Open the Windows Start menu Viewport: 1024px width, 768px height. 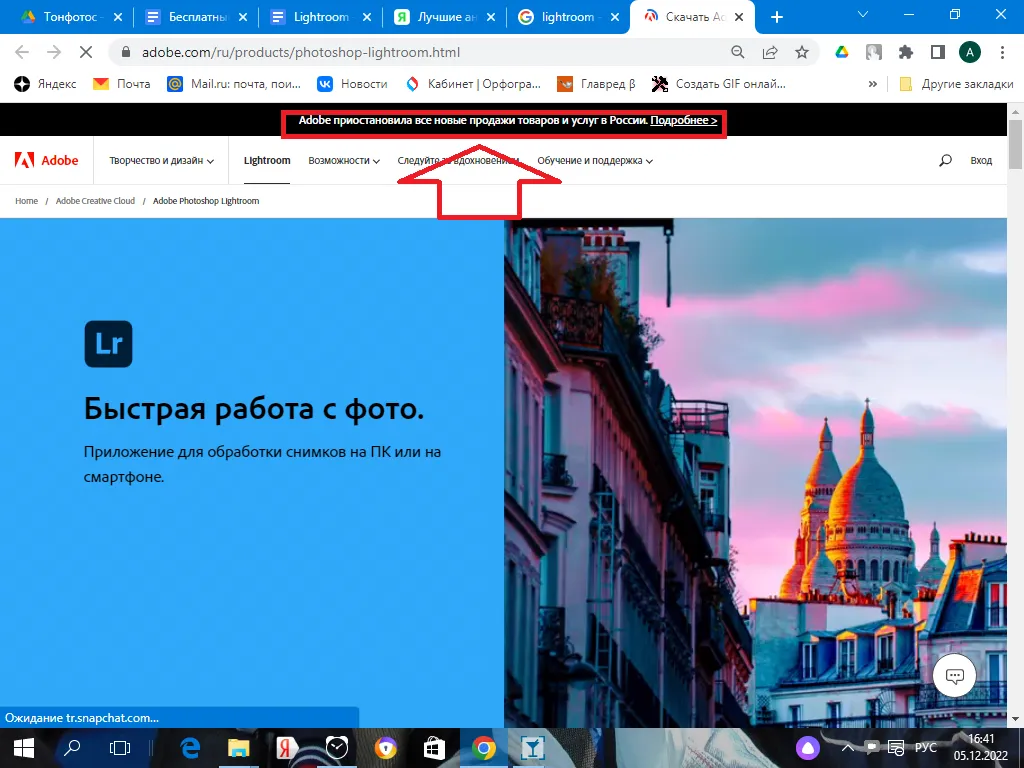click(24, 748)
